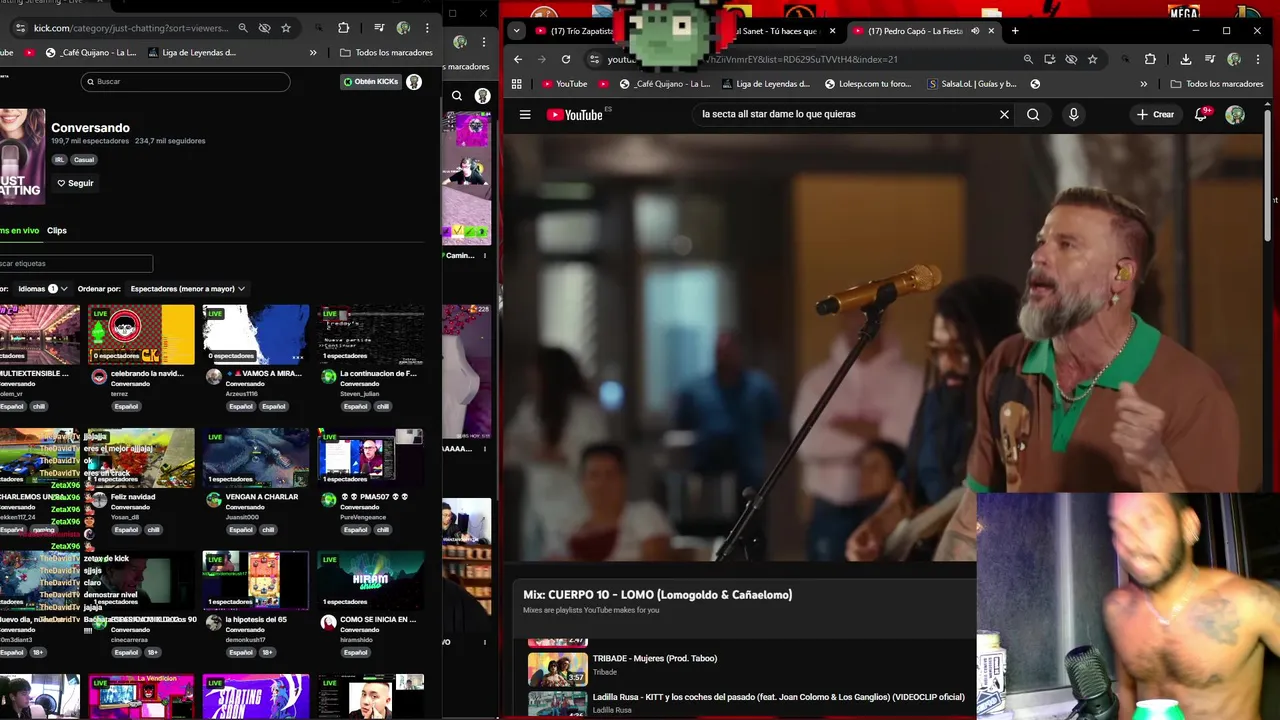Screen dimensions: 1280x720
Task: Click the YouTube search box text
Action: 779,114
